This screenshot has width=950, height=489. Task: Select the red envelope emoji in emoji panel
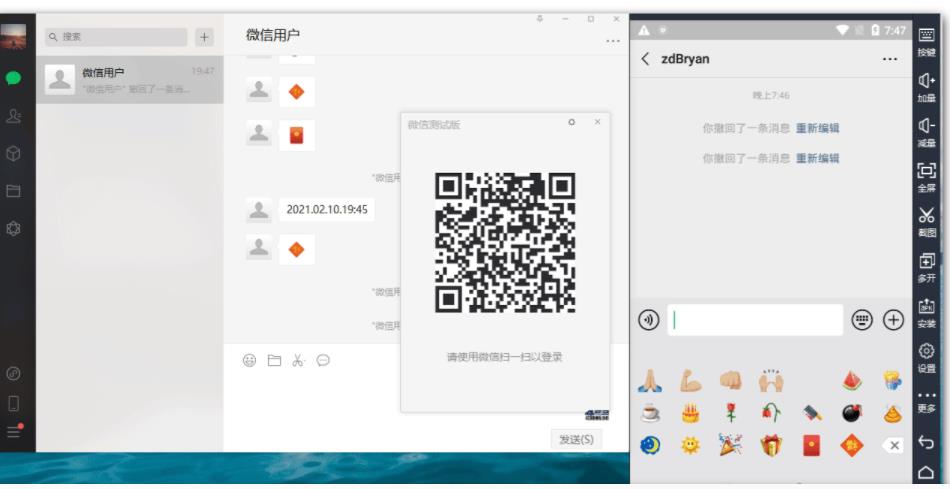click(x=812, y=447)
